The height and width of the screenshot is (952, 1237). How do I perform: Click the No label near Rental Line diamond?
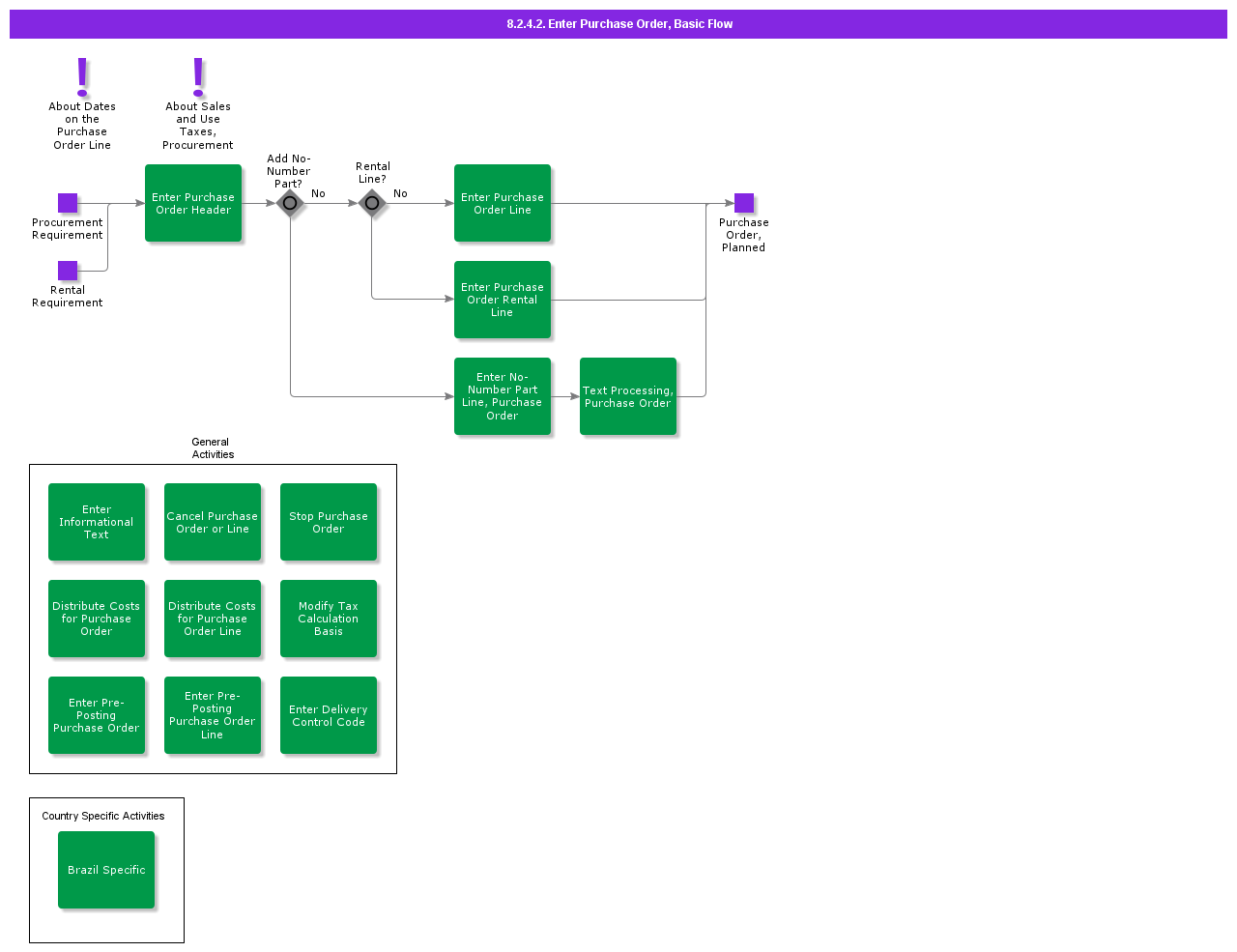pyautogui.click(x=400, y=193)
